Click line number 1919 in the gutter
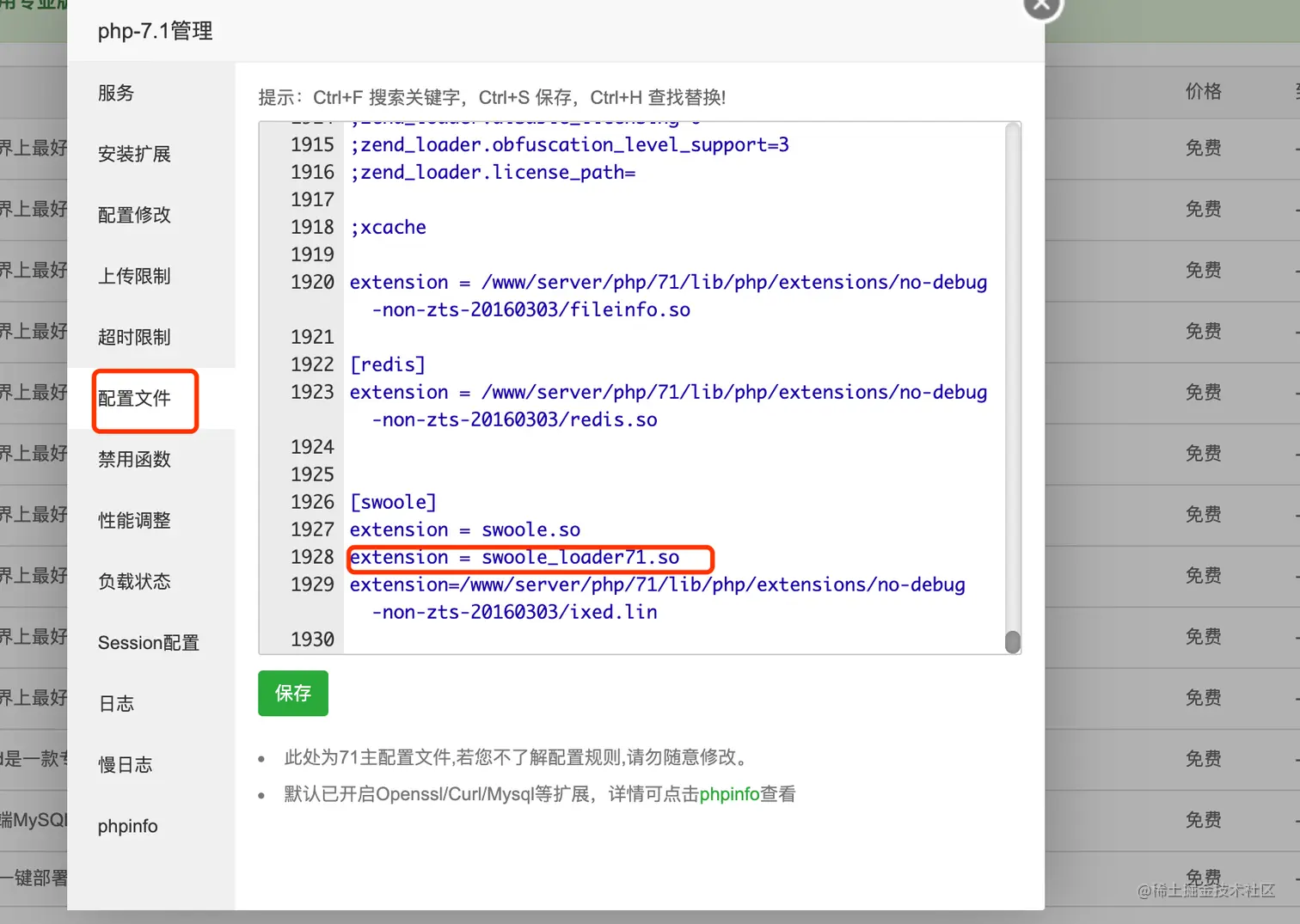Screen dimensions: 1300x924 coord(312,254)
